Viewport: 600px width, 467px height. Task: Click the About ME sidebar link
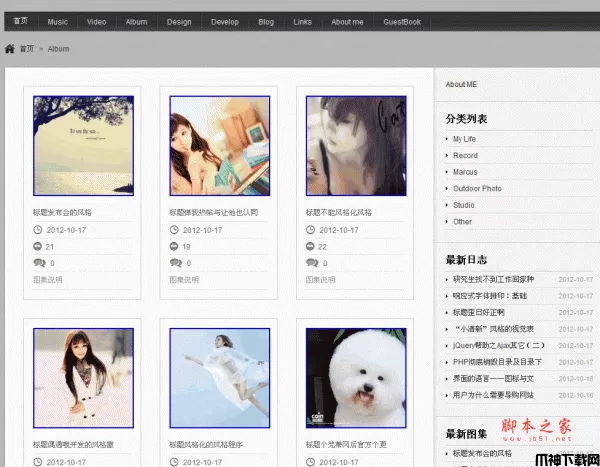click(461, 84)
